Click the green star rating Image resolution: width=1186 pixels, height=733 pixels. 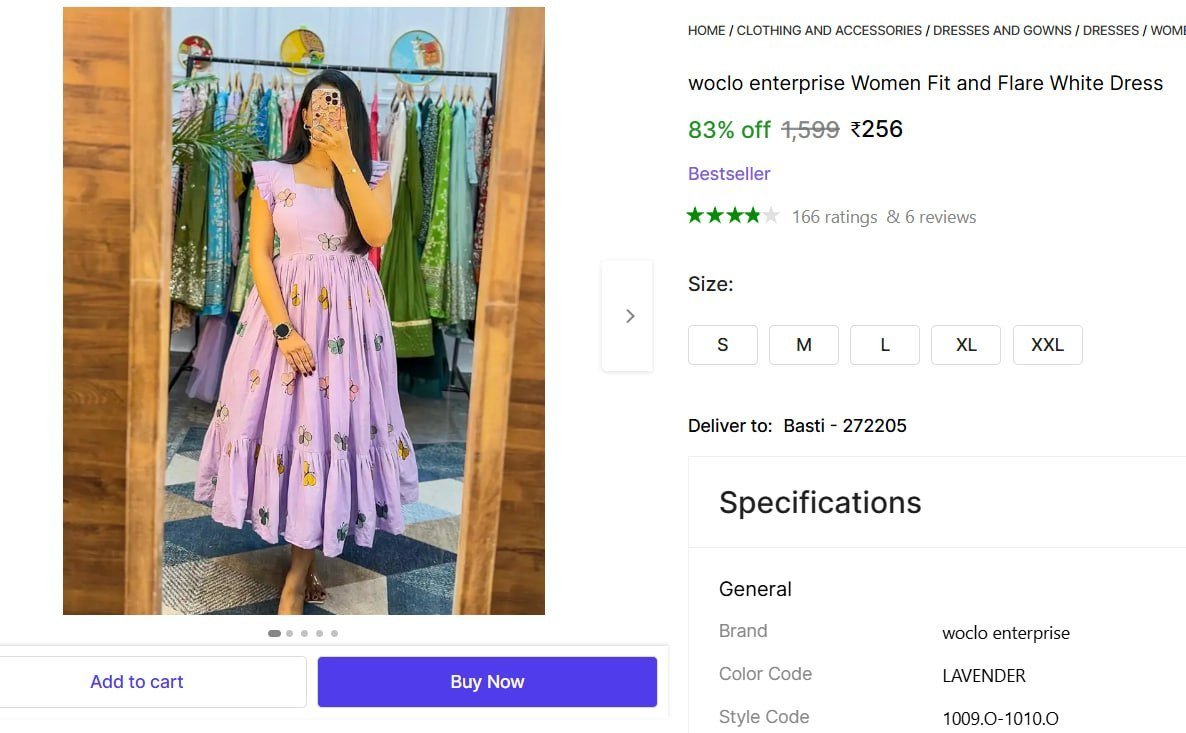(x=732, y=216)
